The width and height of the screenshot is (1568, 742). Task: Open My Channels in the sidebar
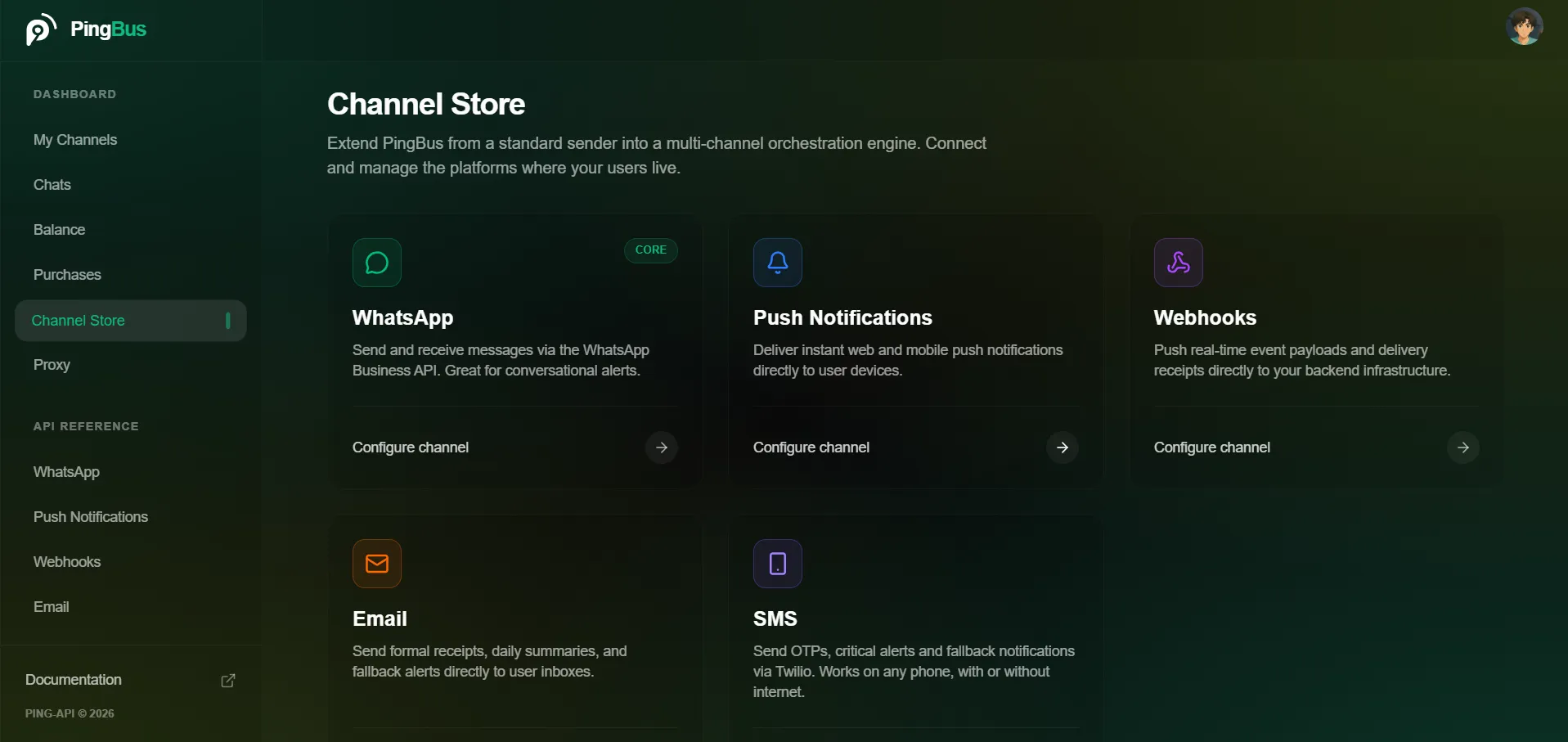(x=75, y=140)
